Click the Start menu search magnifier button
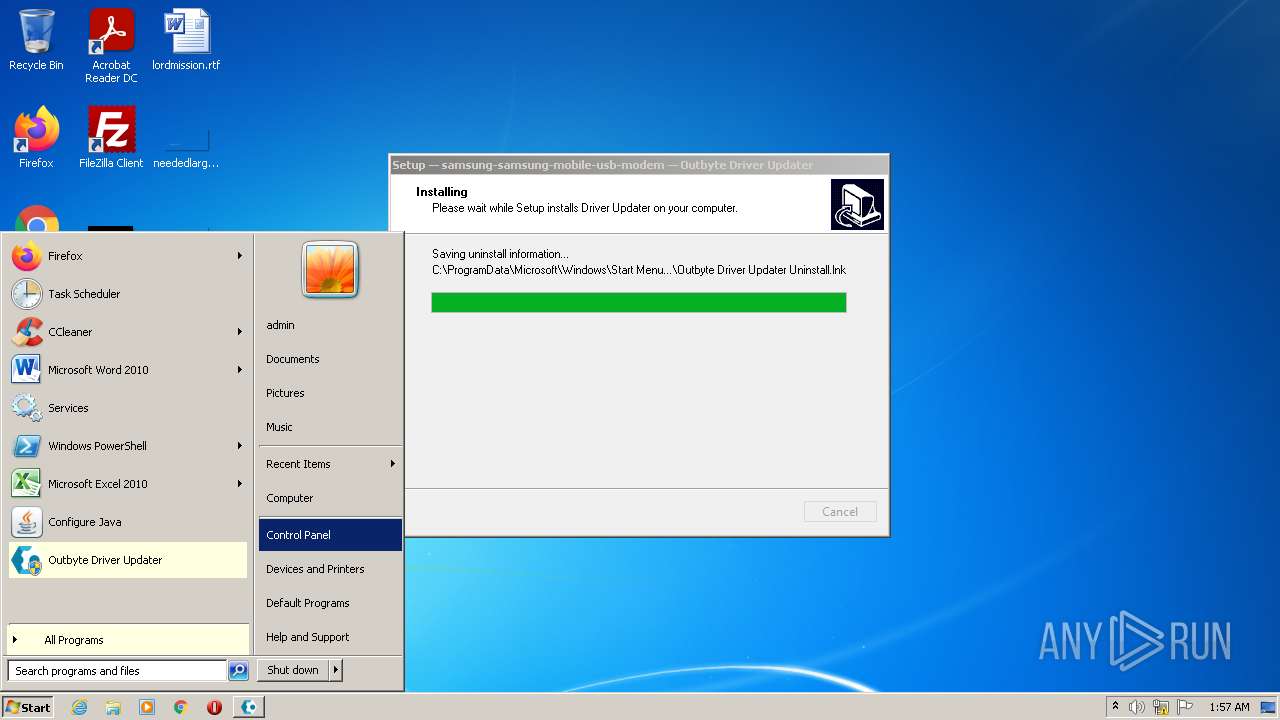 pos(238,671)
